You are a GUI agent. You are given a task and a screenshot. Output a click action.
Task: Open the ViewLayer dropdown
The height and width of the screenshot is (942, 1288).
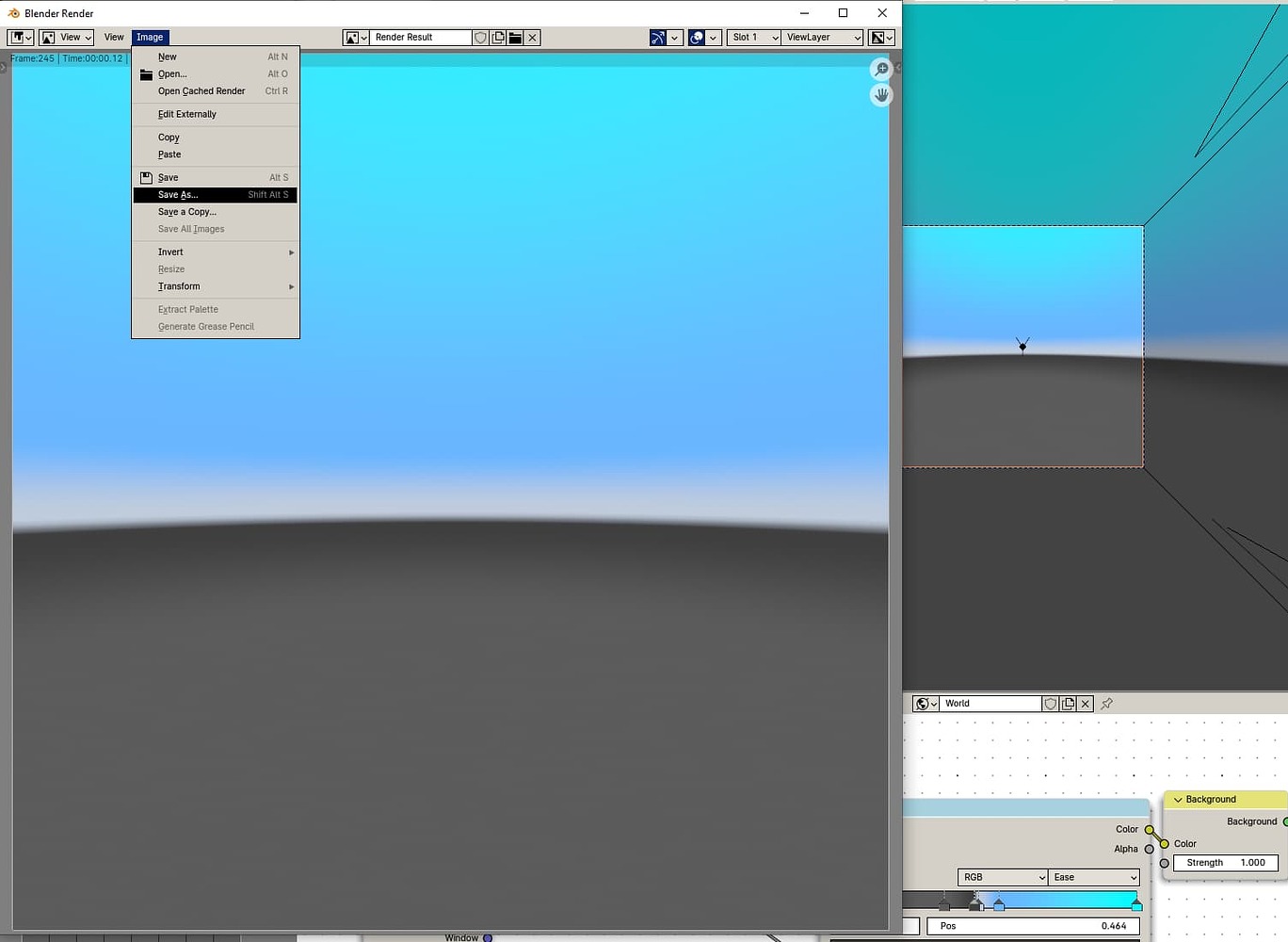[x=821, y=37]
